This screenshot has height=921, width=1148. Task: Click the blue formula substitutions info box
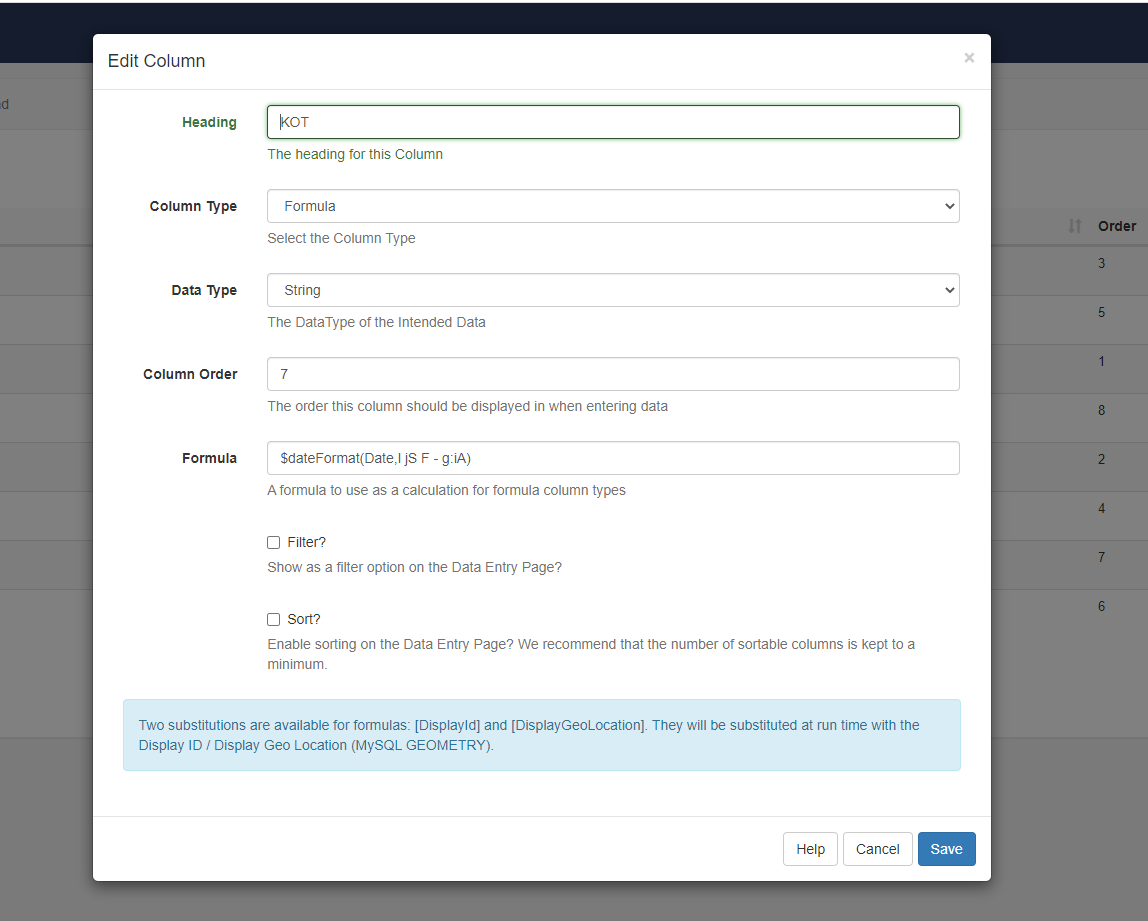(x=541, y=735)
